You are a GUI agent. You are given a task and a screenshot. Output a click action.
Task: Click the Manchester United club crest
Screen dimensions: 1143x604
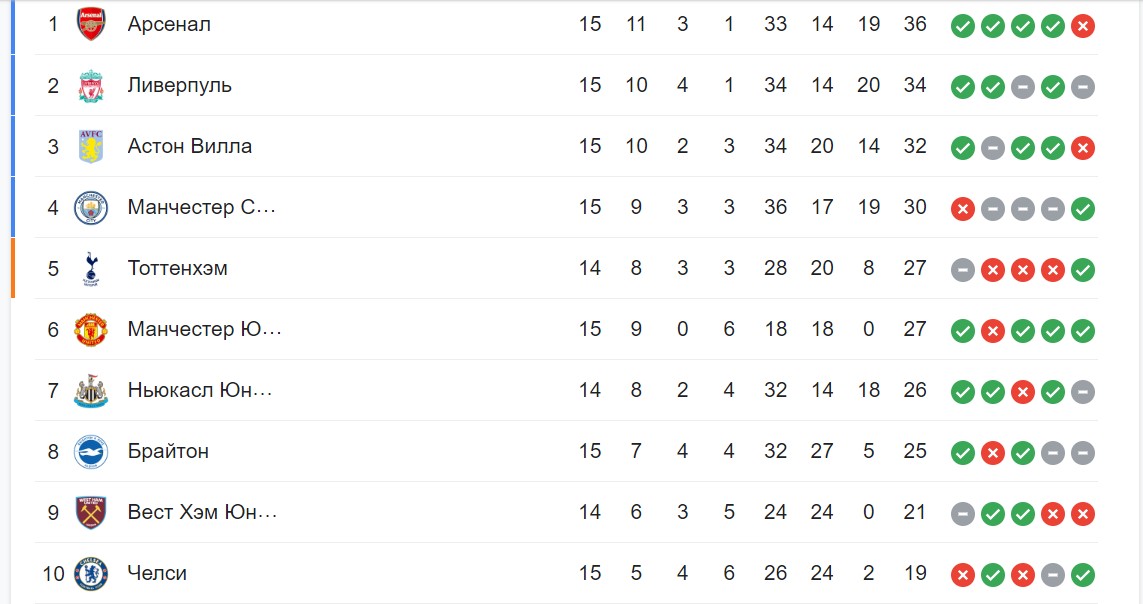click(91, 330)
